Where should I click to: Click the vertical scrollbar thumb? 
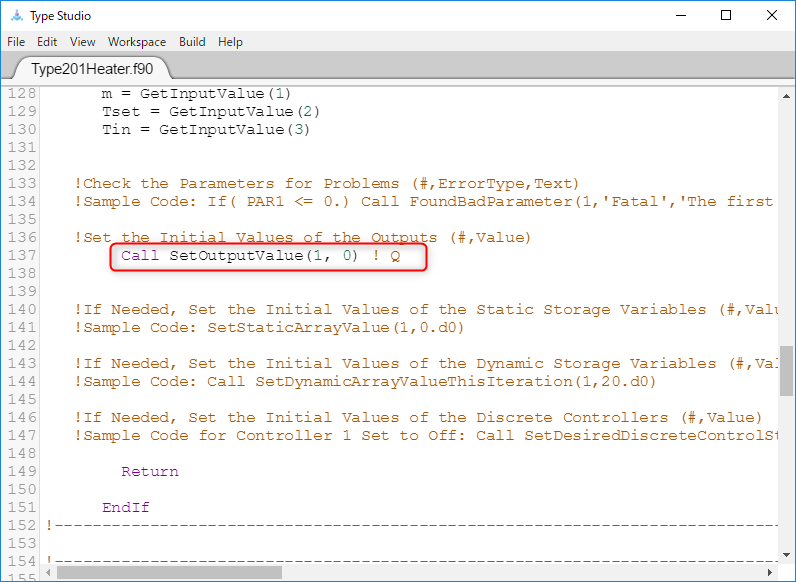(x=786, y=371)
